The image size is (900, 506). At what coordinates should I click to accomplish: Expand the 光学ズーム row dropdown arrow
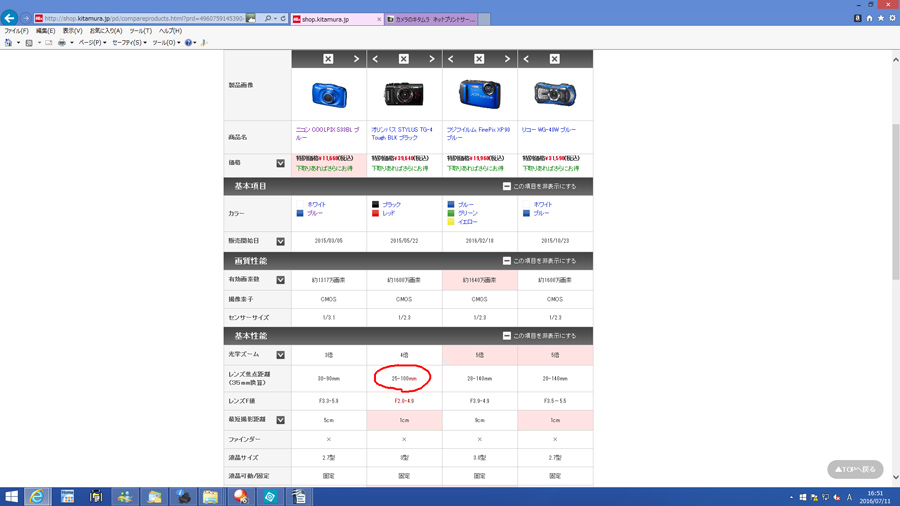[x=280, y=355]
